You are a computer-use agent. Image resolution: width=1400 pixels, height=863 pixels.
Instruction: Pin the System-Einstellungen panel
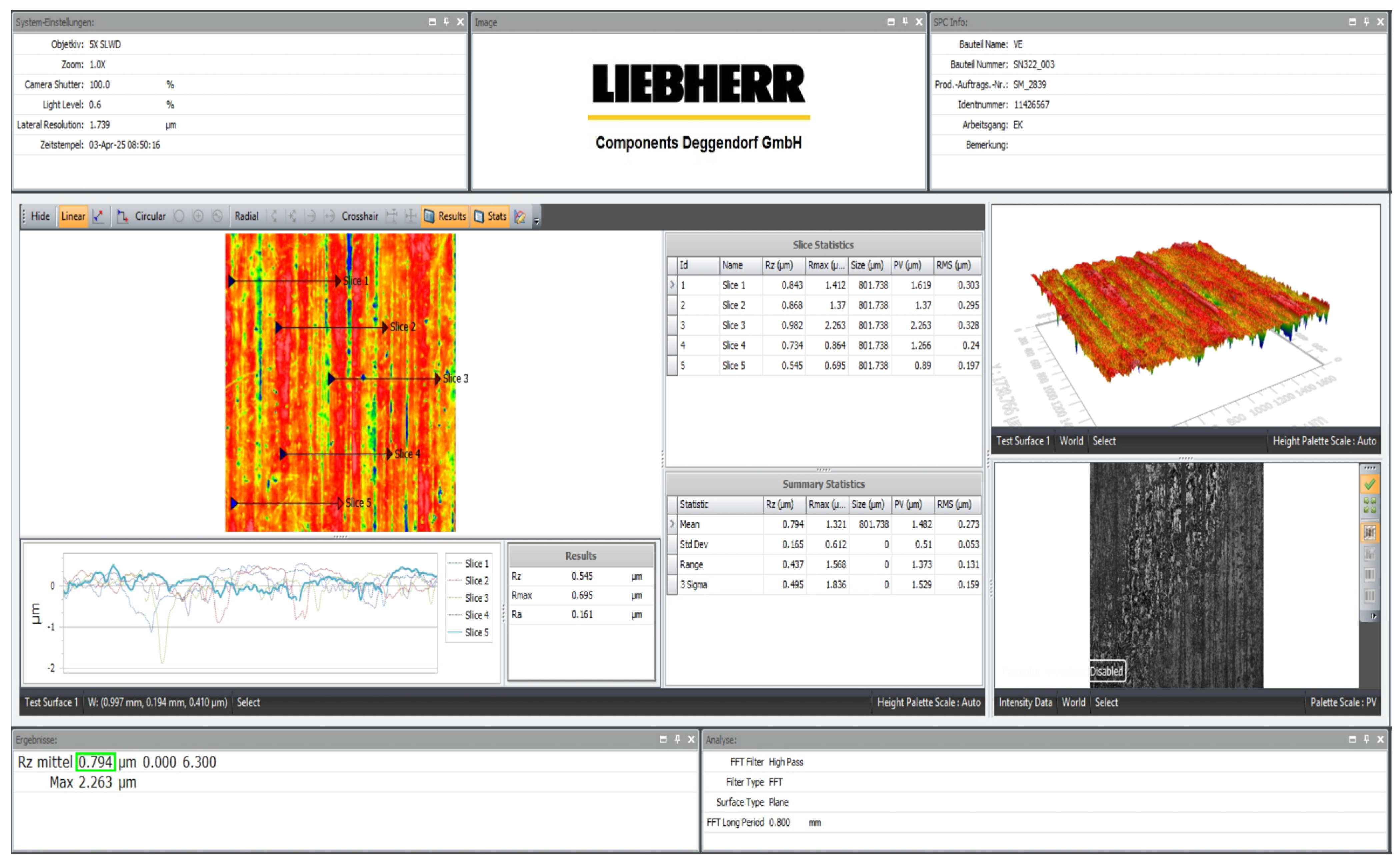tap(447, 22)
